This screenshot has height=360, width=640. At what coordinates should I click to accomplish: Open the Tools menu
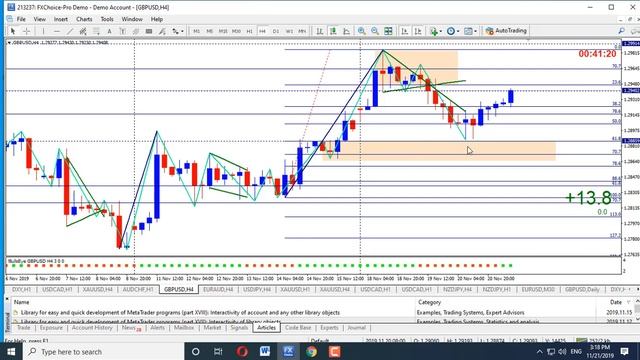[107, 19]
